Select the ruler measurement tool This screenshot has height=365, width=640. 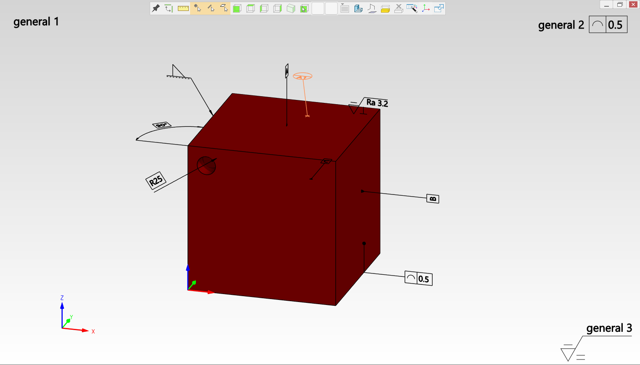[x=183, y=8]
